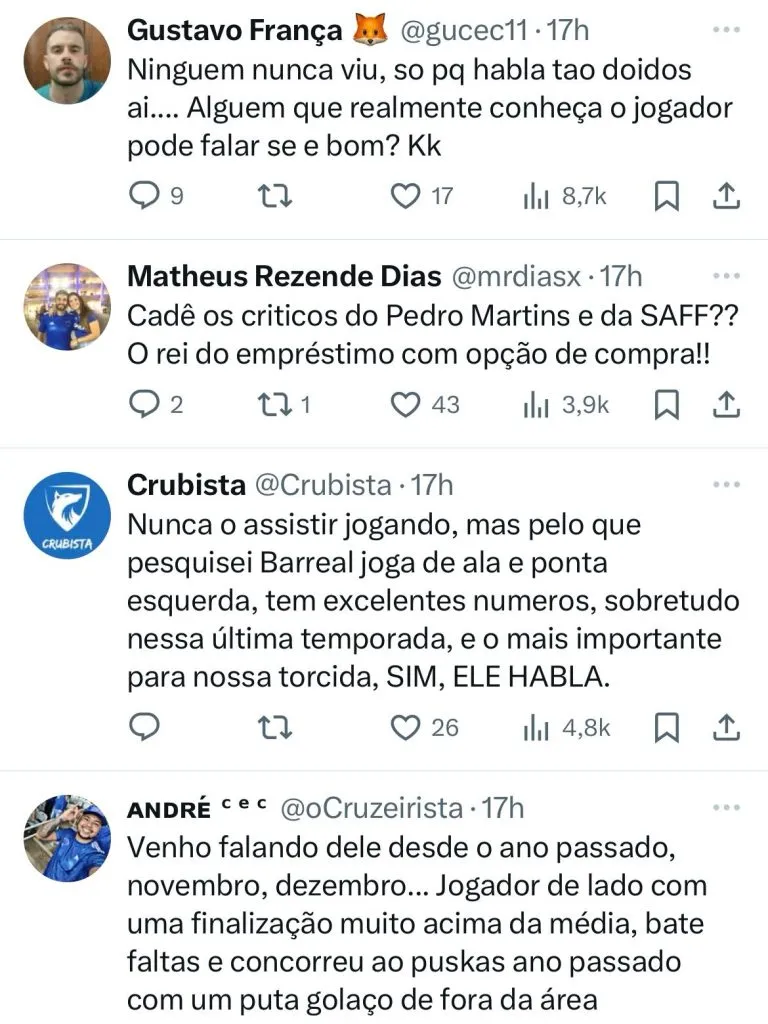Like Gustavo França's tweet
The height and width of the screenshot is (1024, 768).
[x=405, y=196]
